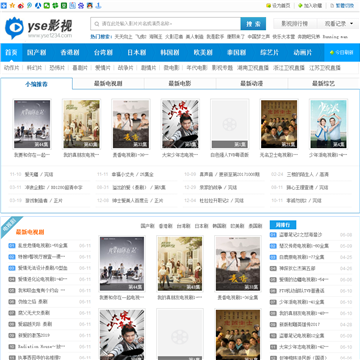Open the 观看记录 dropdown
360x360 pixels.
[338, 24]
